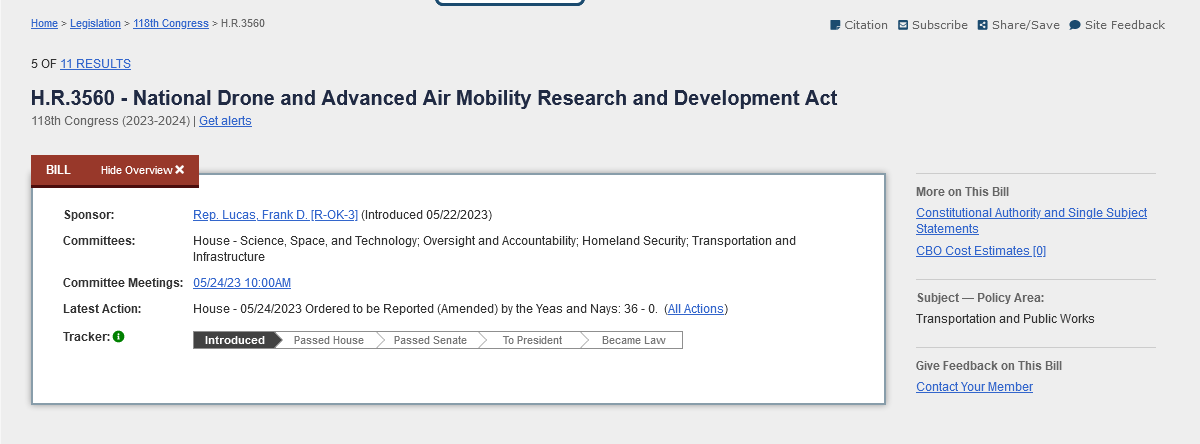Click the green Tracker info icon

118,337
